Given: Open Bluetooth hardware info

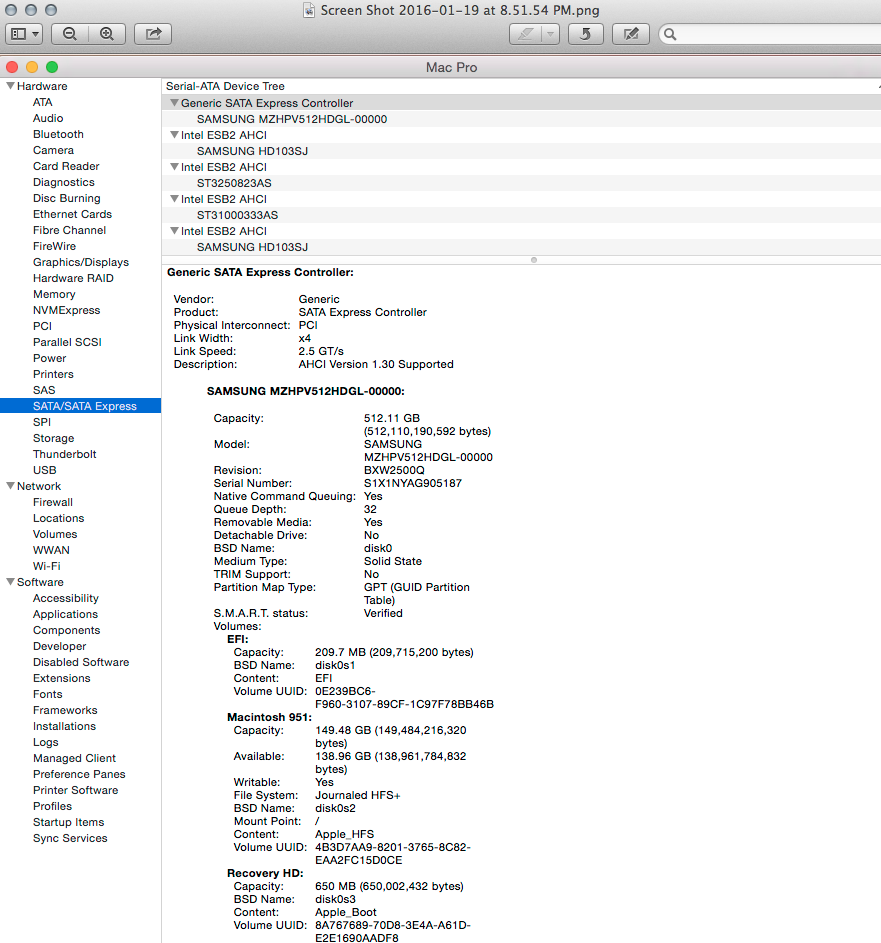Looking at the screenshot, I should pyautogui.click(x=58, y=134).
